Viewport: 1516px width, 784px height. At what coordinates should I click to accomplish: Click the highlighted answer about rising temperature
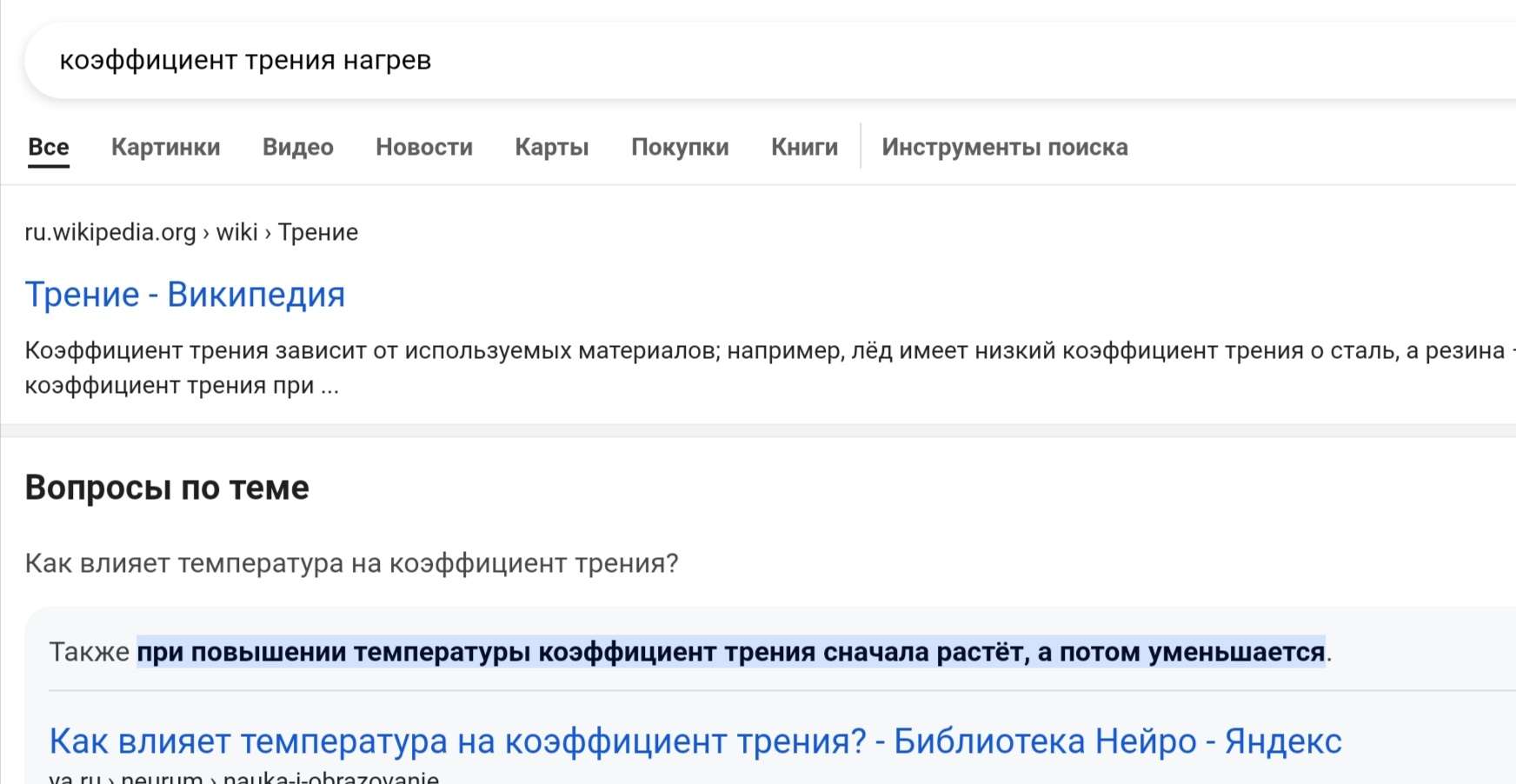(730, 652)
